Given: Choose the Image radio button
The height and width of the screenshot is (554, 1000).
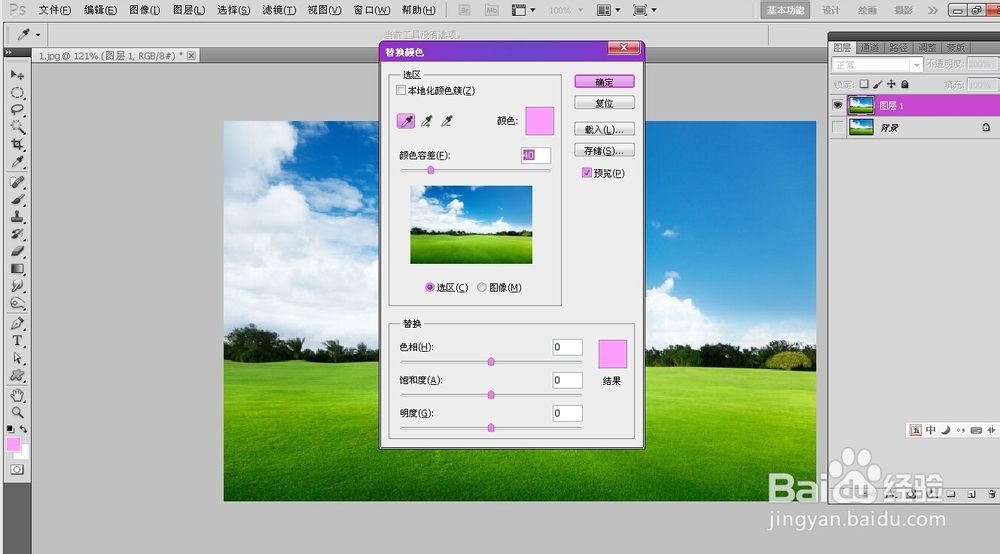Looking at the screenshot, I should point(482,288).
